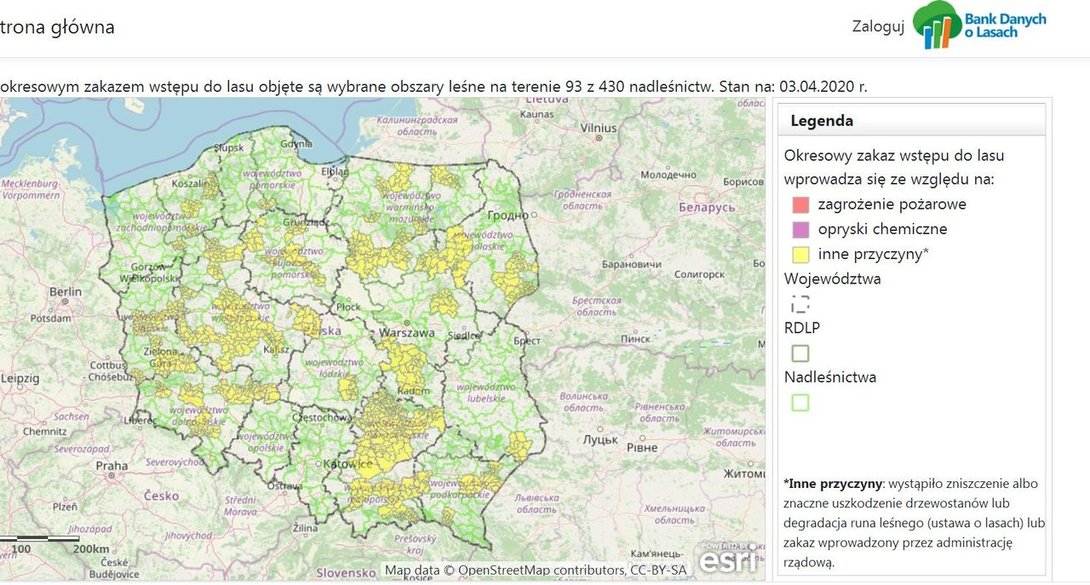Viewport: 1090px width, 585px height.
Task: Select the yellow inne przyczyny swatch
Action: 801,254
